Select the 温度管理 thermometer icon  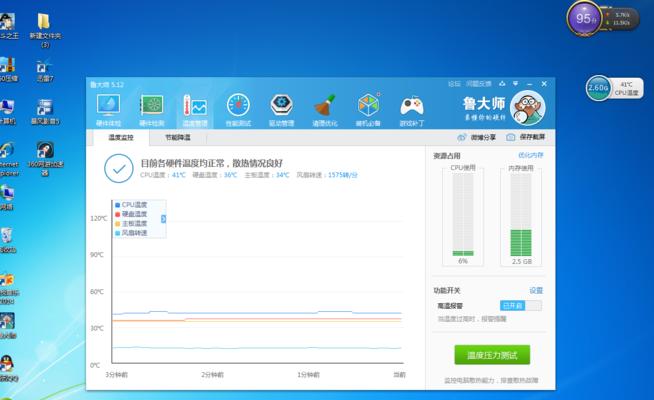tap(195, 110)
